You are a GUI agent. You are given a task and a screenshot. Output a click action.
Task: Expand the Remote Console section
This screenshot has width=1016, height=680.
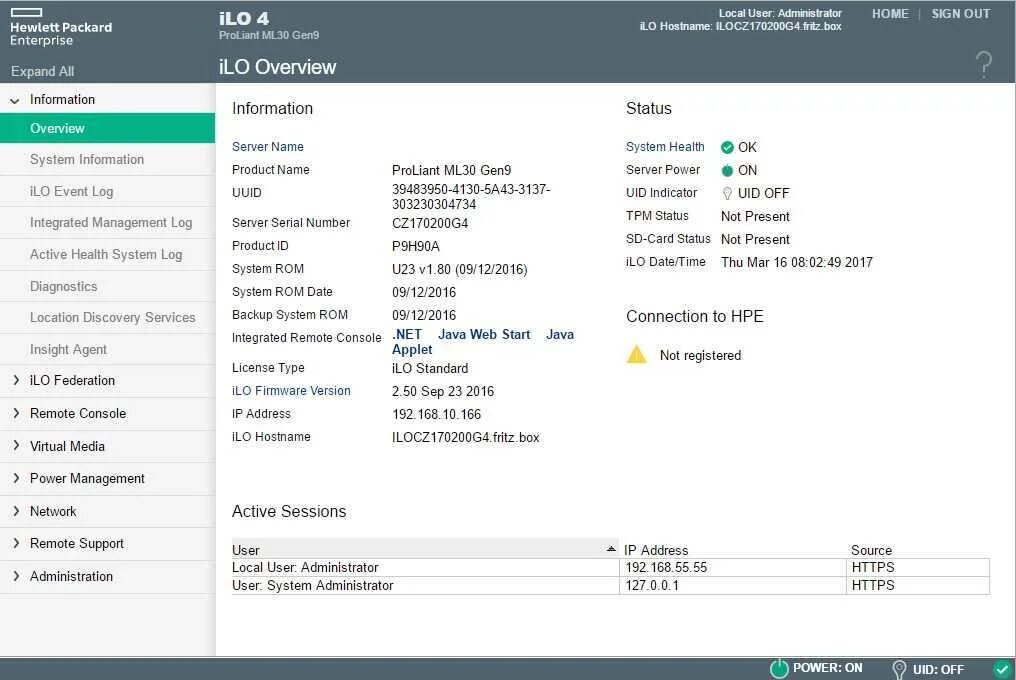click(x=16, y=413)
